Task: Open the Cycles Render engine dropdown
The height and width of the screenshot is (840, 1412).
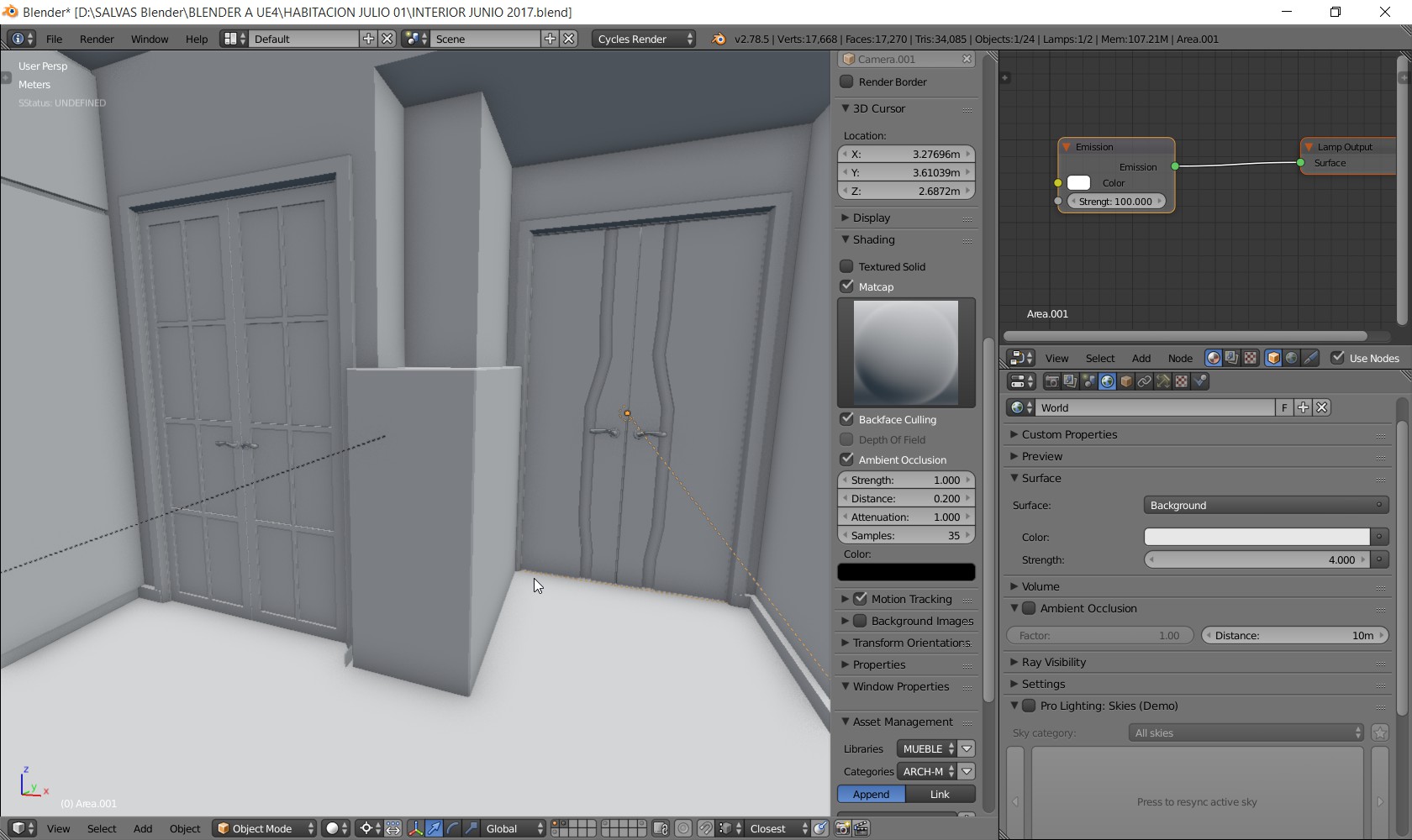Action: (644, 39)
